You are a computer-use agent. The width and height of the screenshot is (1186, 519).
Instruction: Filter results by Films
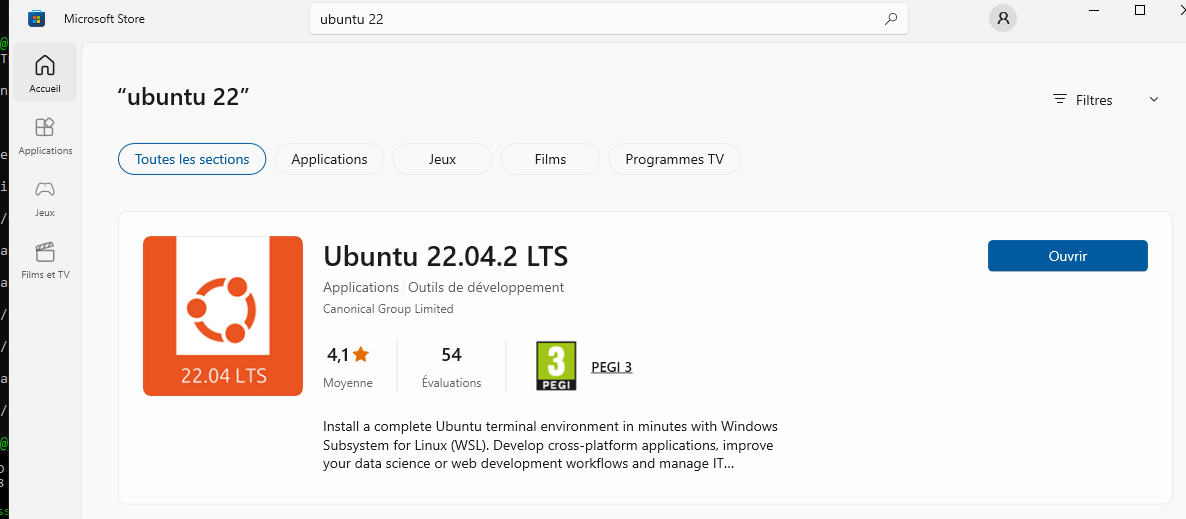click(550, 159)
